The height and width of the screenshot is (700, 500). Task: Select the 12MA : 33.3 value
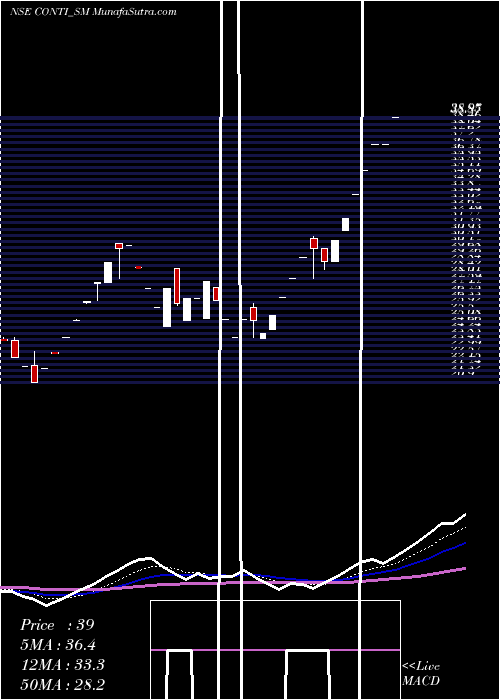click(x=62, y=665)
